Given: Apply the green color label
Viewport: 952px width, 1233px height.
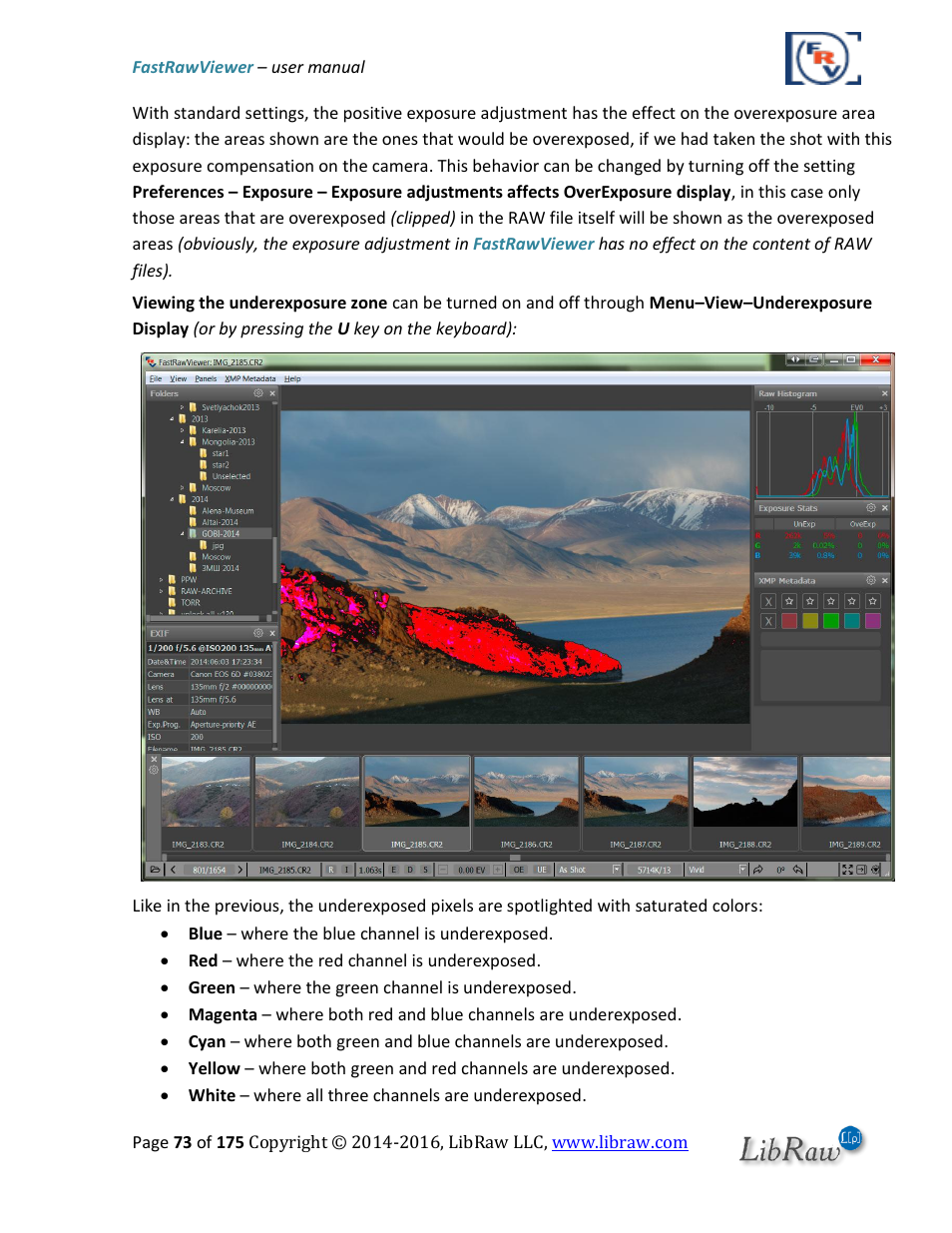Looking at the screenshot, I should 831,621.
